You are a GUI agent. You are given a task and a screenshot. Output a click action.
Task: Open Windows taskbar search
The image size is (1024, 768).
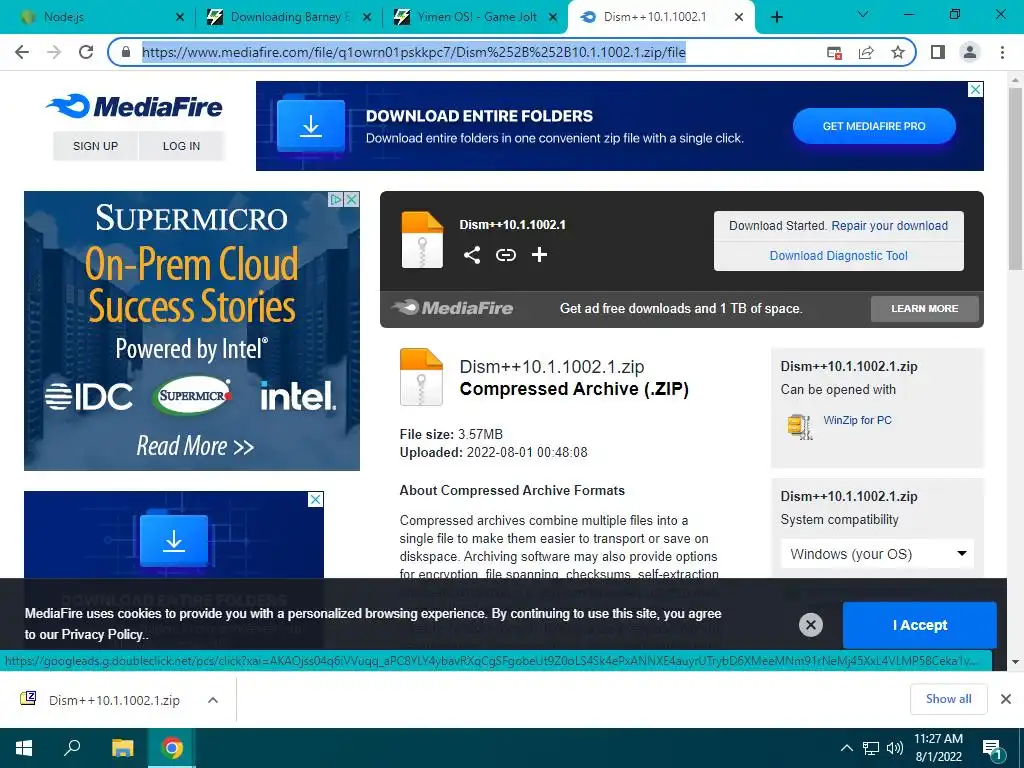point(72,748)
